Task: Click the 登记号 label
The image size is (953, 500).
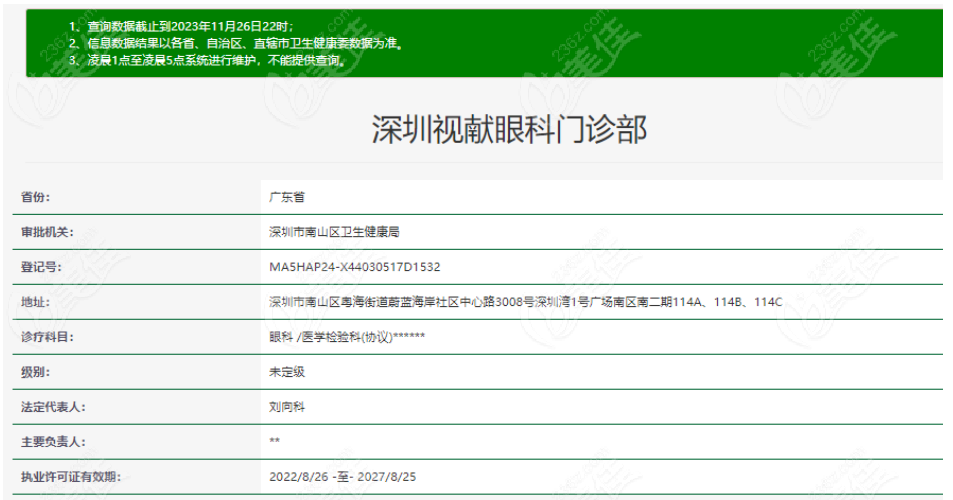Action: point(41,267)
